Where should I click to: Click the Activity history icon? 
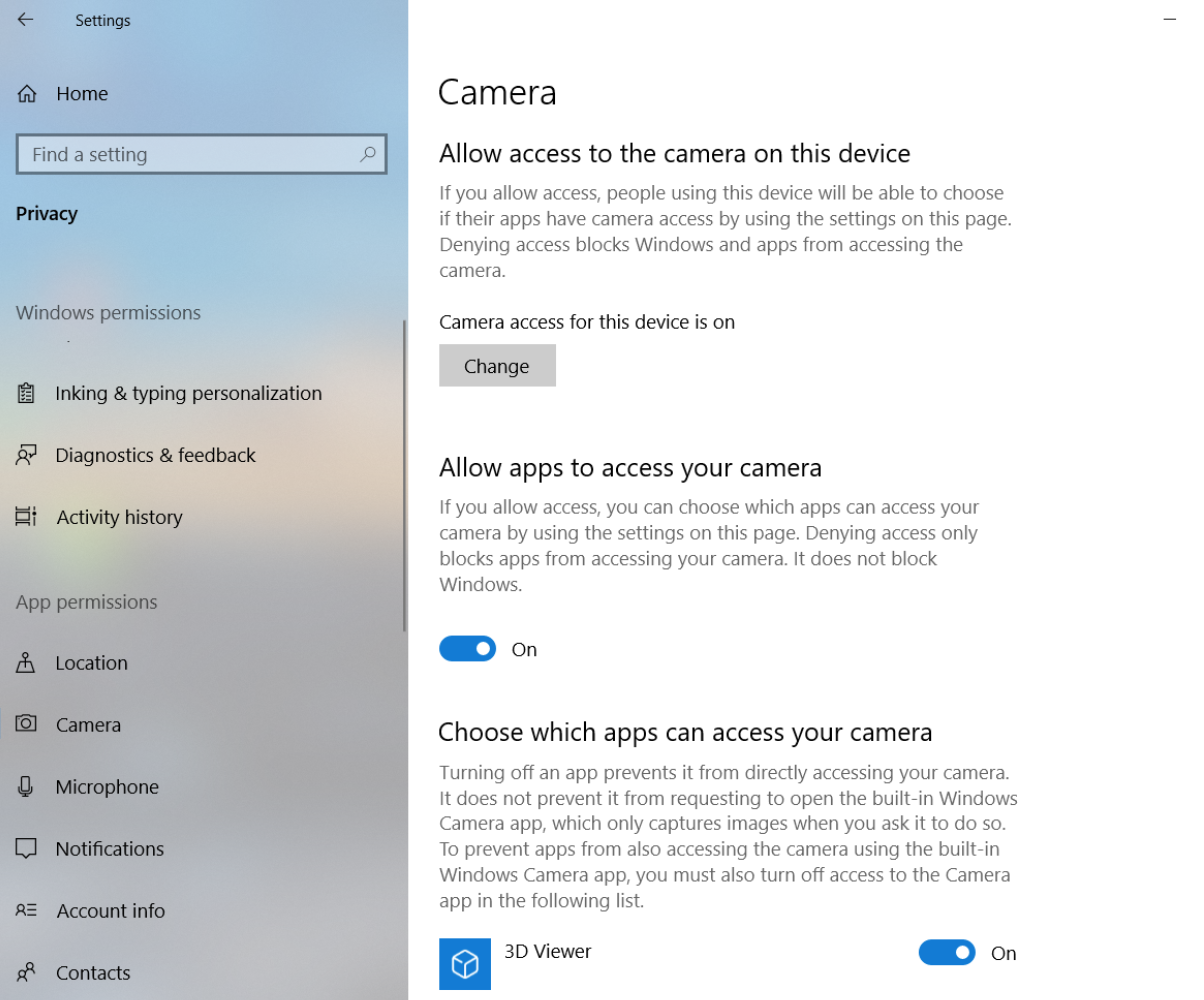tap(27, 517)
